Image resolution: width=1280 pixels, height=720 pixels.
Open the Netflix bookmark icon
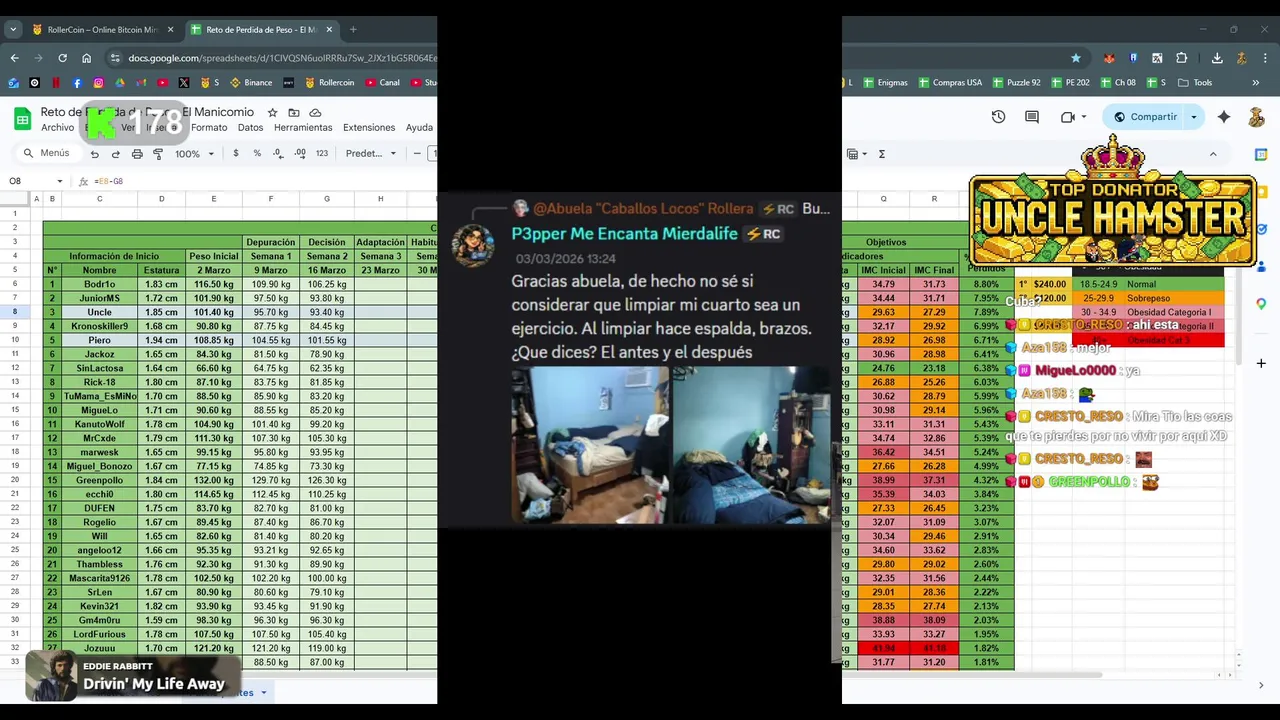coord(56,83)
